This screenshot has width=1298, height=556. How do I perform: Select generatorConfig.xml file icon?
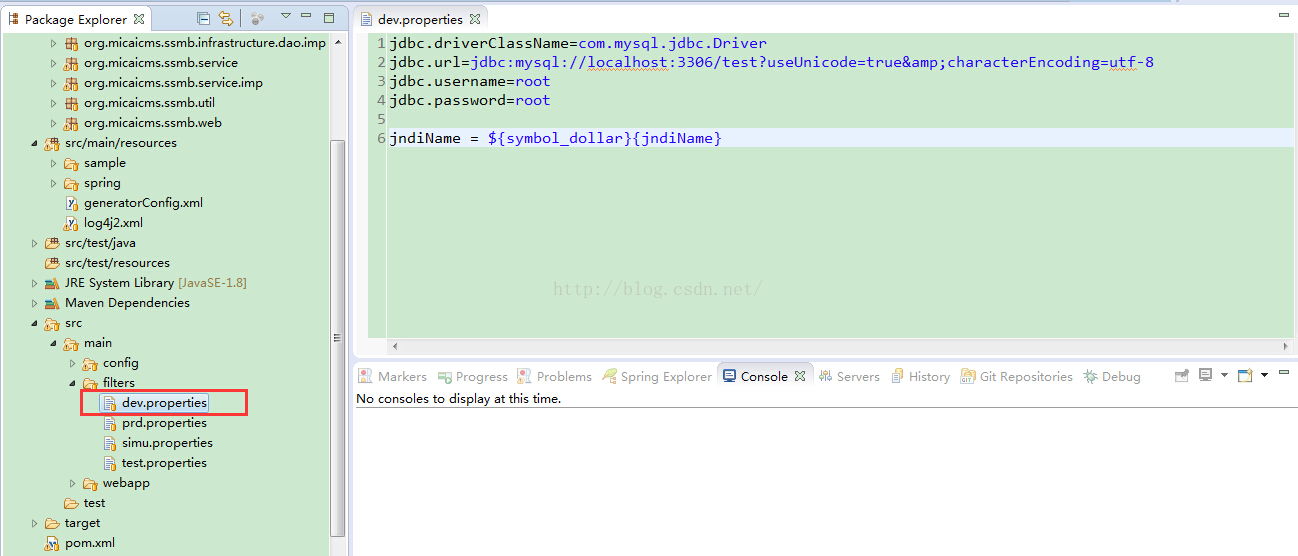point(71,203)
